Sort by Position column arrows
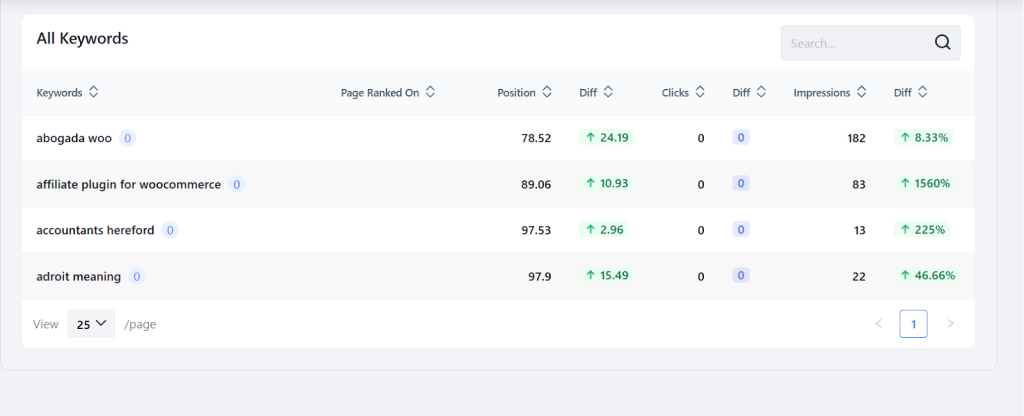The image size is (1024, 416). (x=547, y=92)
